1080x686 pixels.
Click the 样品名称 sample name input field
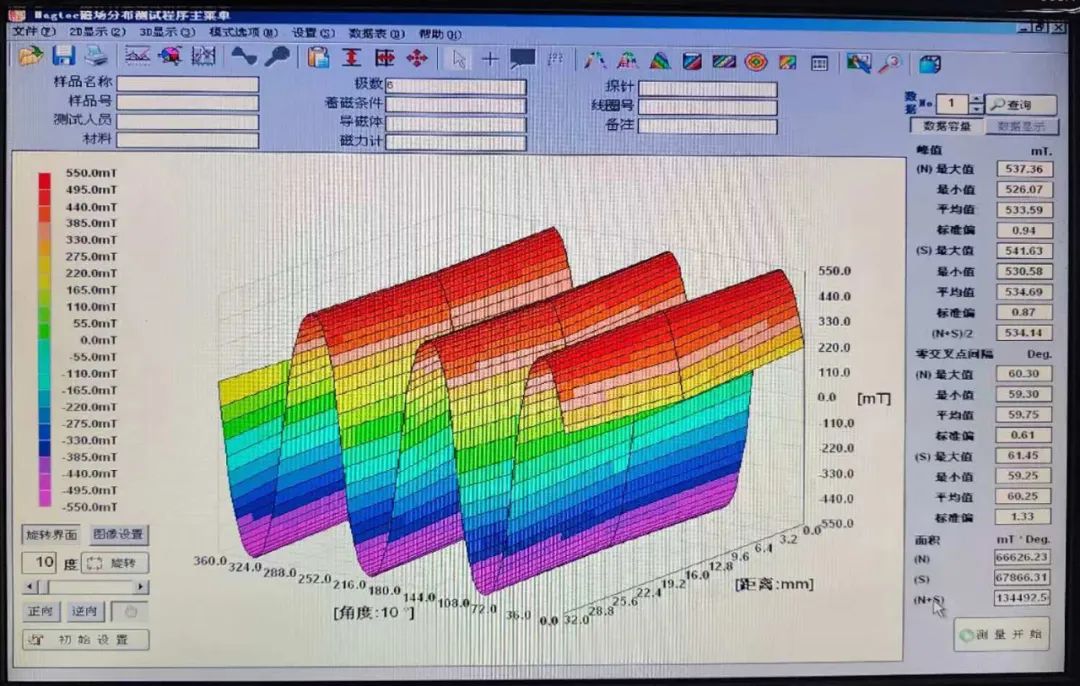pyautogui.click(x=187, y=84)
